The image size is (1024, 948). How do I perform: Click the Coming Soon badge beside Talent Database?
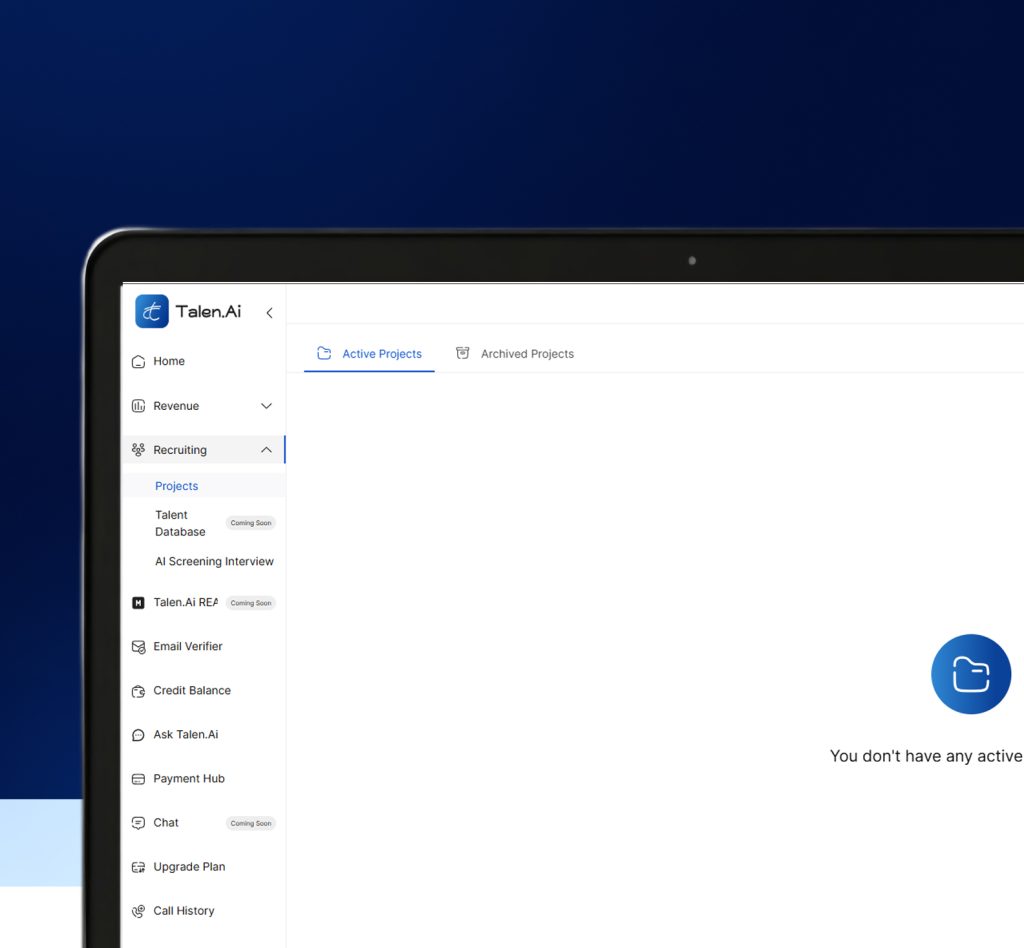(x=251, y=523)
